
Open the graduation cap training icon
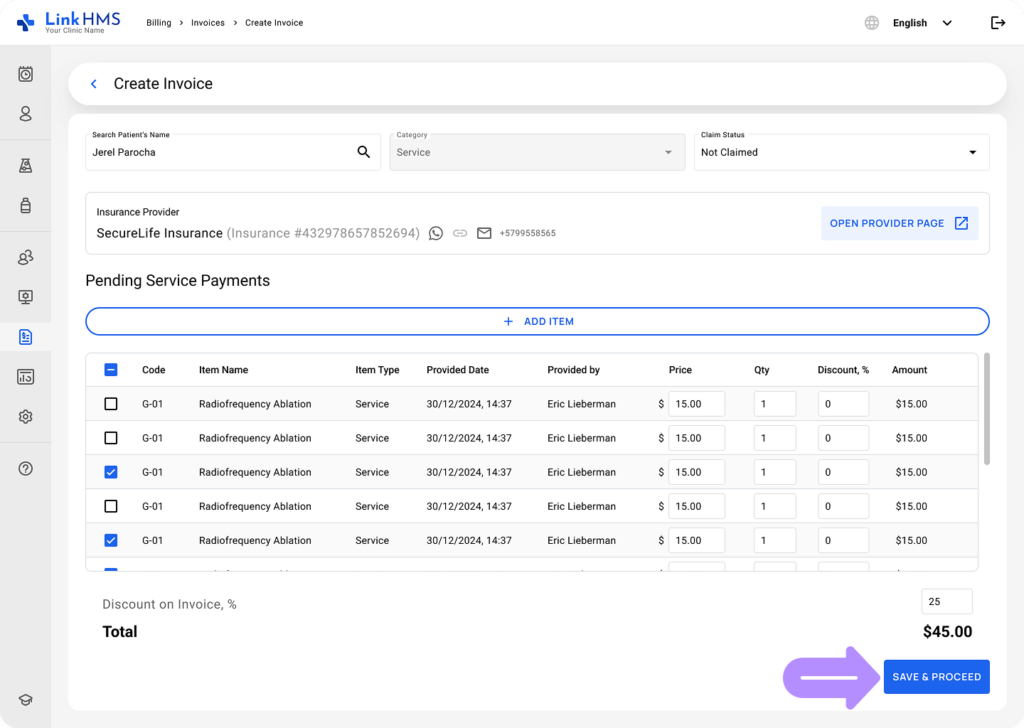[x=25, y=700]
